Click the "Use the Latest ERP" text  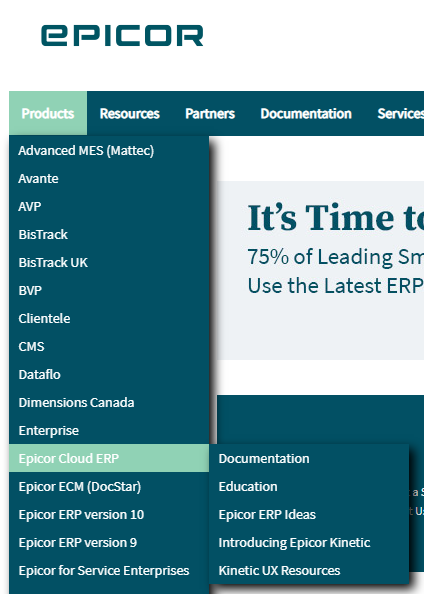[x=336, y=285]
